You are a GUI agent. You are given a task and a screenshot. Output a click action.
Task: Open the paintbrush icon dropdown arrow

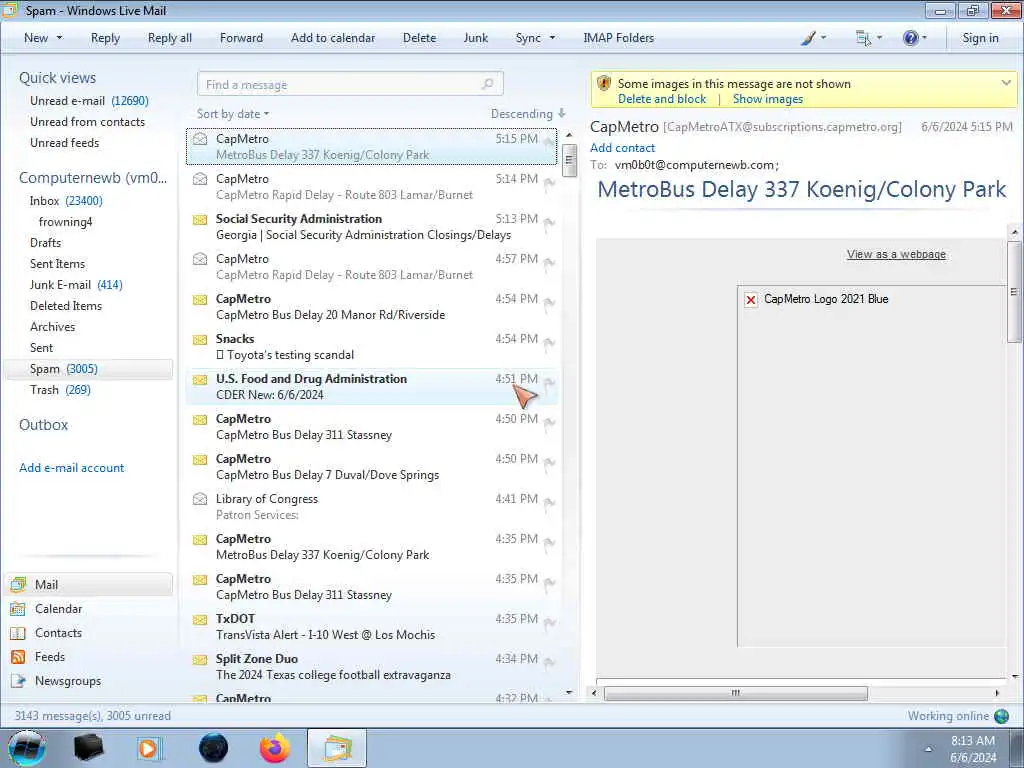tap(823, 38)
